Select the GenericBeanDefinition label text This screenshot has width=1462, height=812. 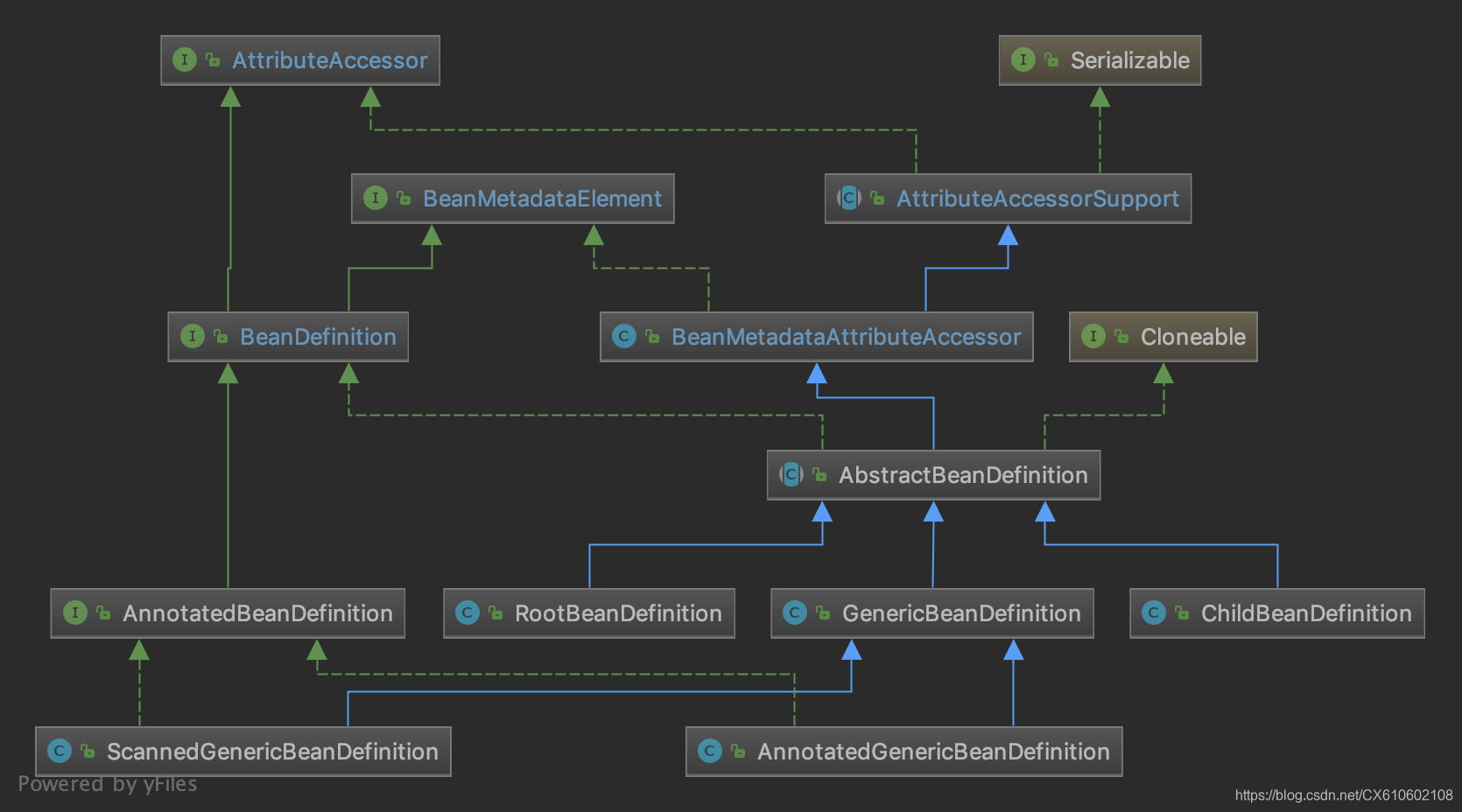pyautogui.click(x=961, y=613)
